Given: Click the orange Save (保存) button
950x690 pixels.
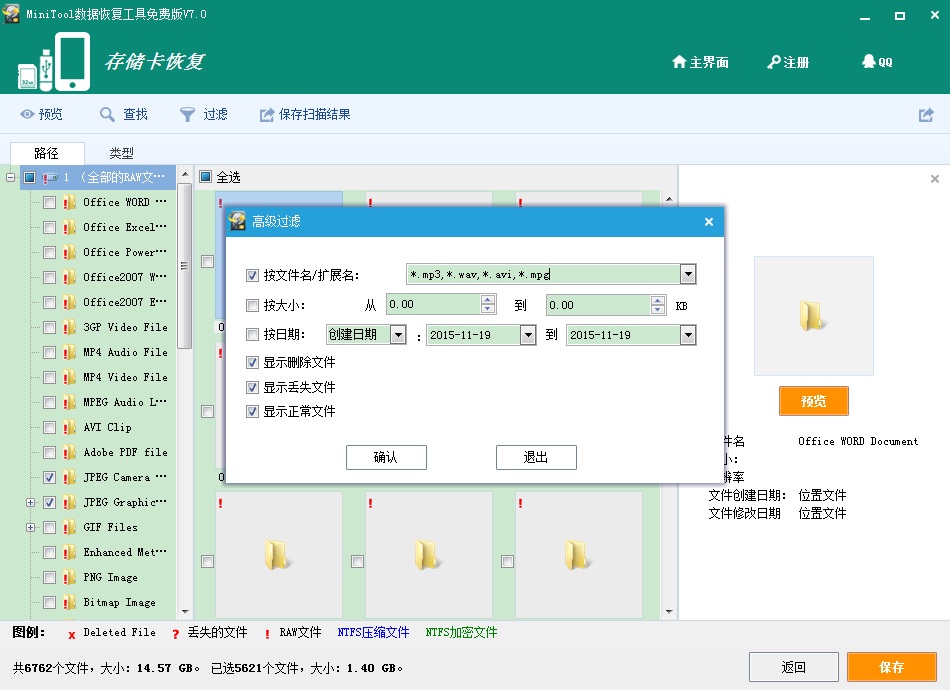Looking at the screenshot, I should click(892, 667).
